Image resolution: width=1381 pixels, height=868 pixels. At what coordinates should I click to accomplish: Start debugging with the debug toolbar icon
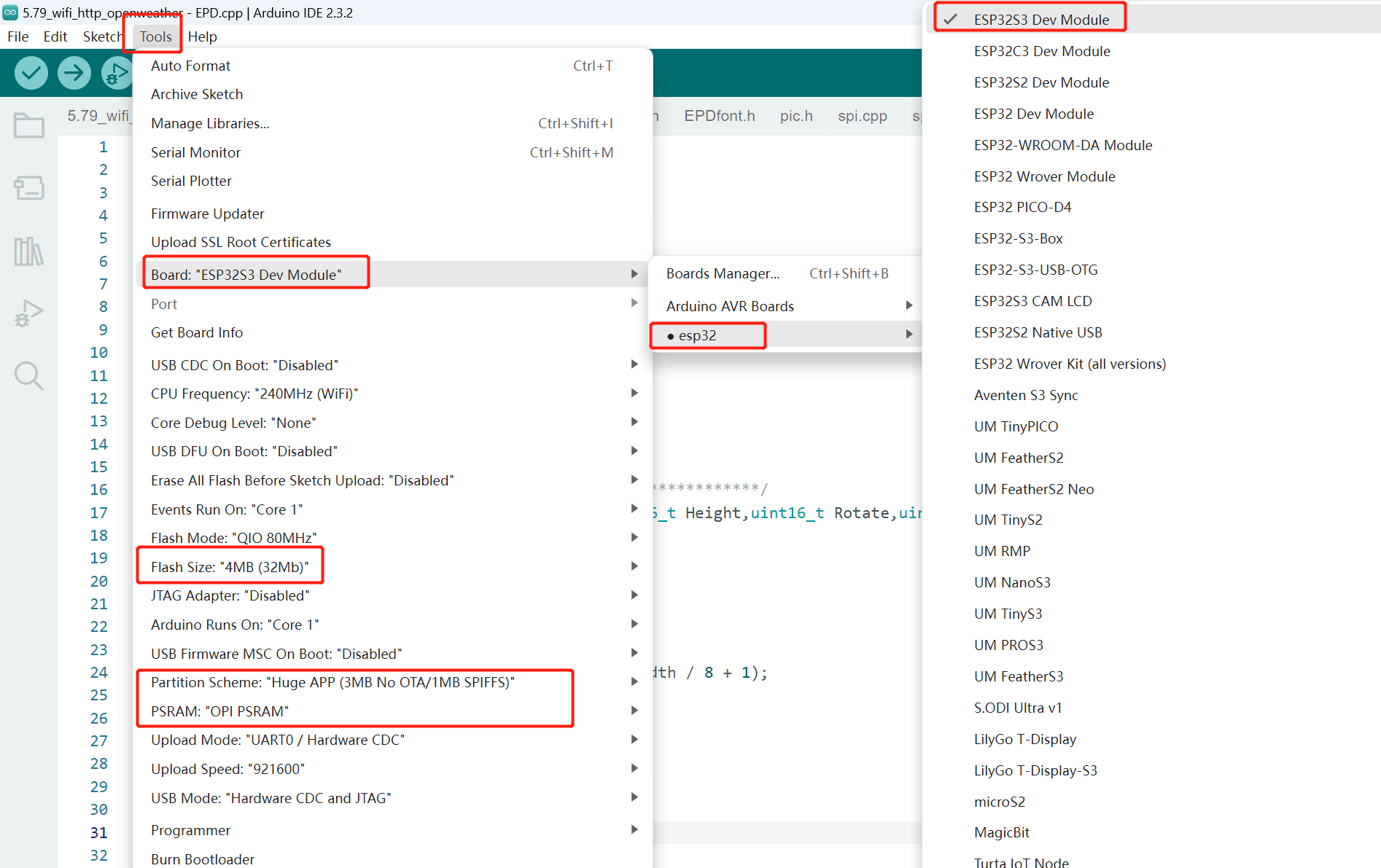pos(116,73)
